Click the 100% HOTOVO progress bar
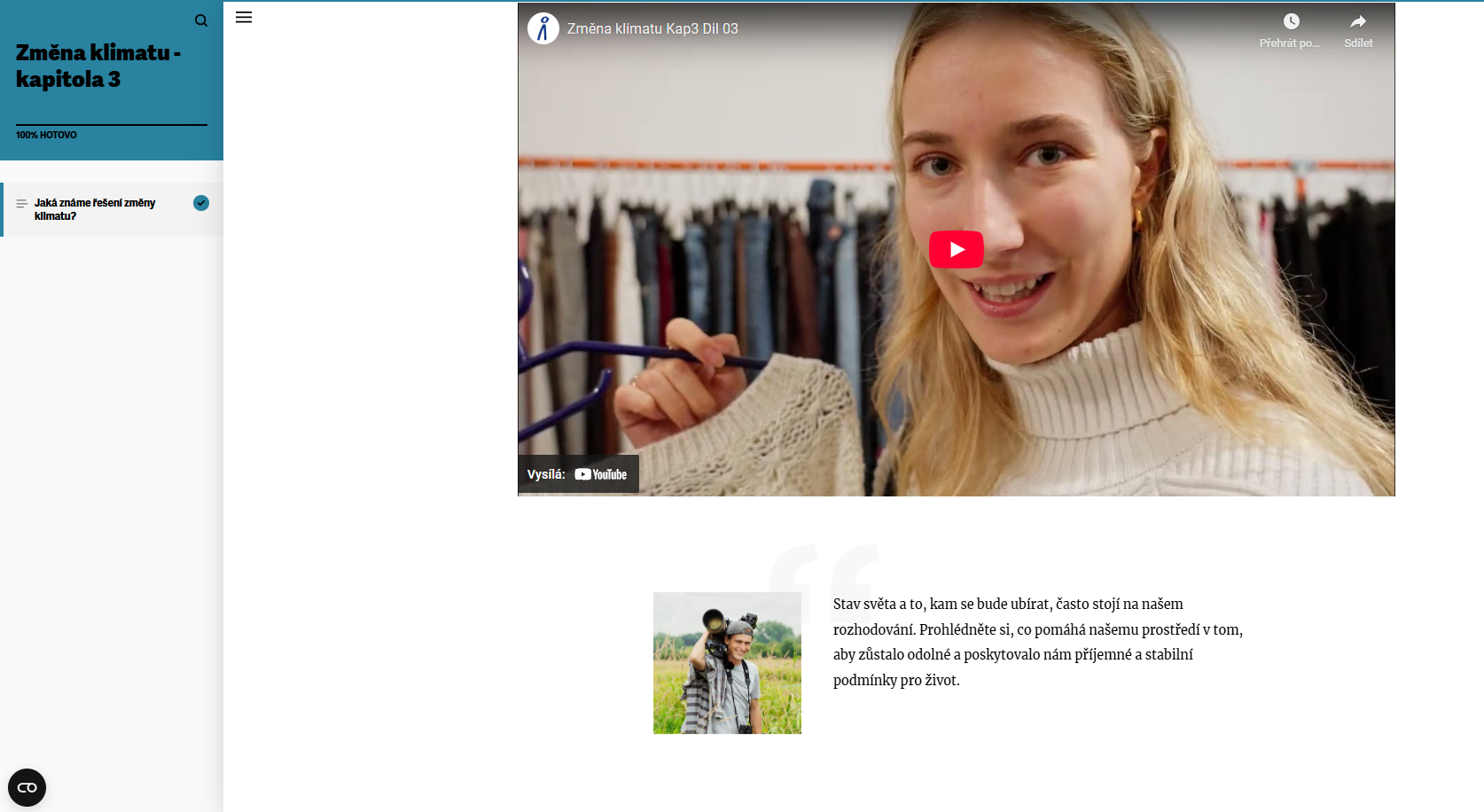The height and width of the screenshot is (812, 1484). click(x=112, y=125)
